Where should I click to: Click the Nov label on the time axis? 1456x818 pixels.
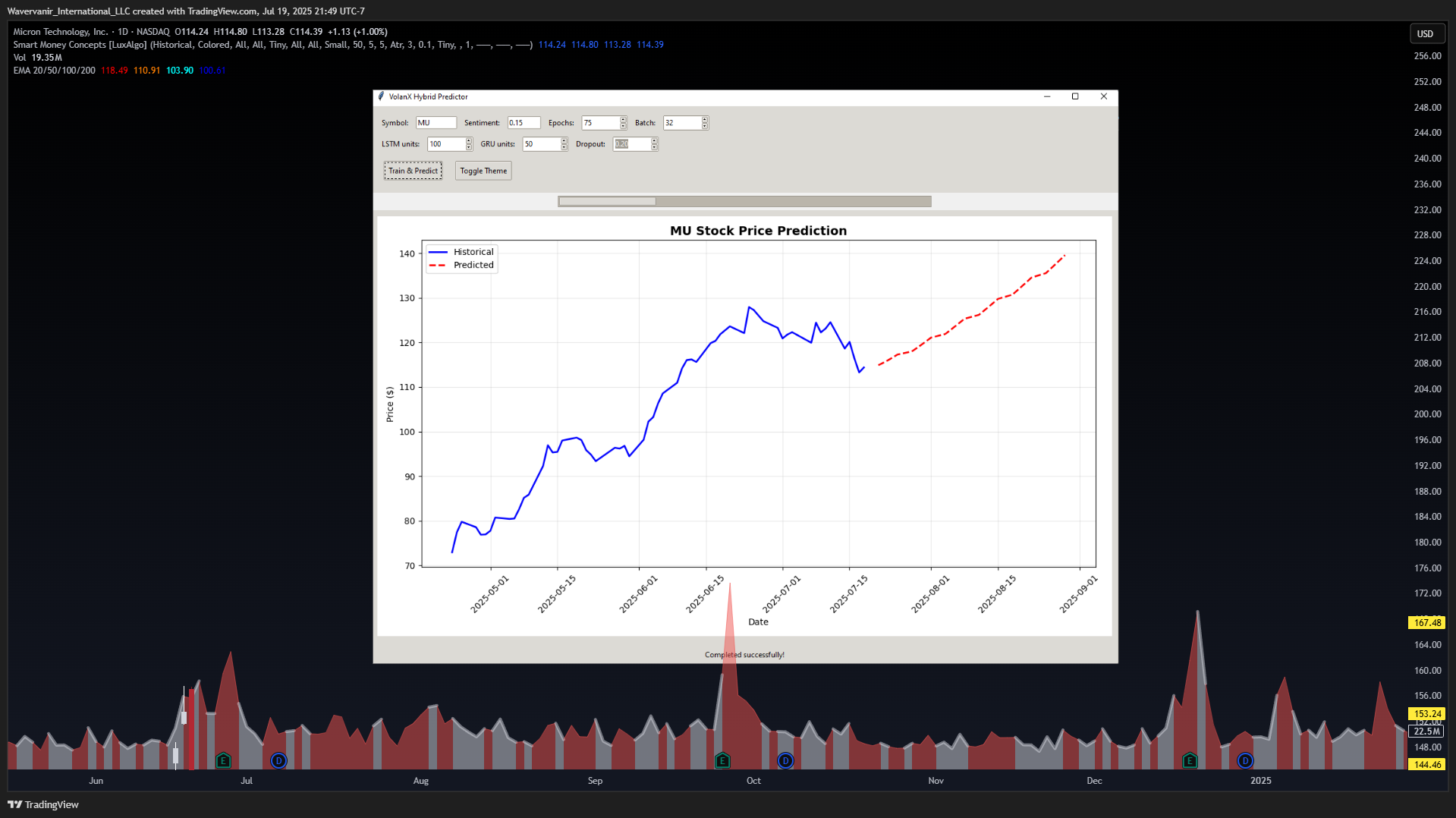click(x=936, y=781)
